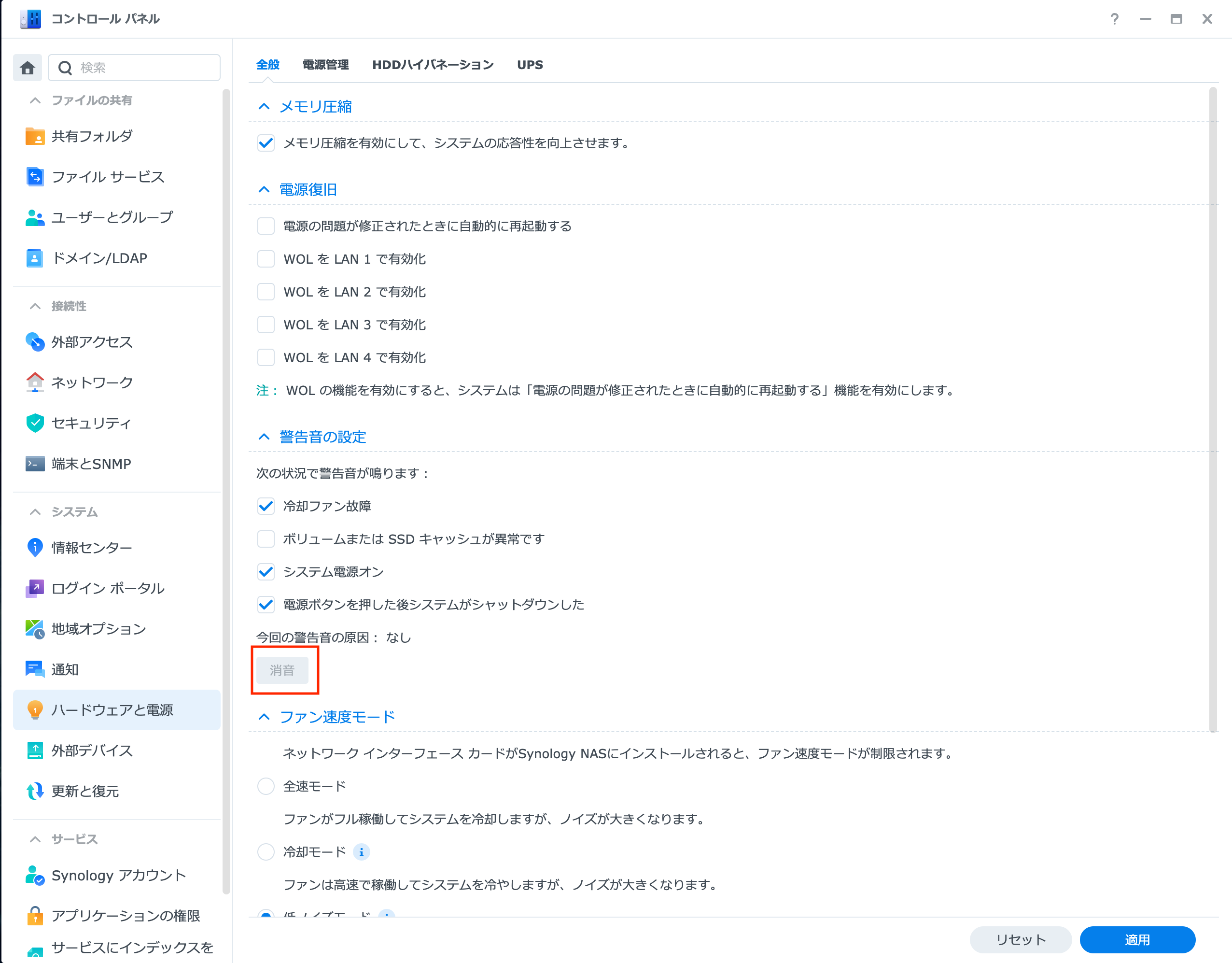Switch to HDDハイバネーション tab
Screen dimensions: 1232x963
click(x=433, y=65)
